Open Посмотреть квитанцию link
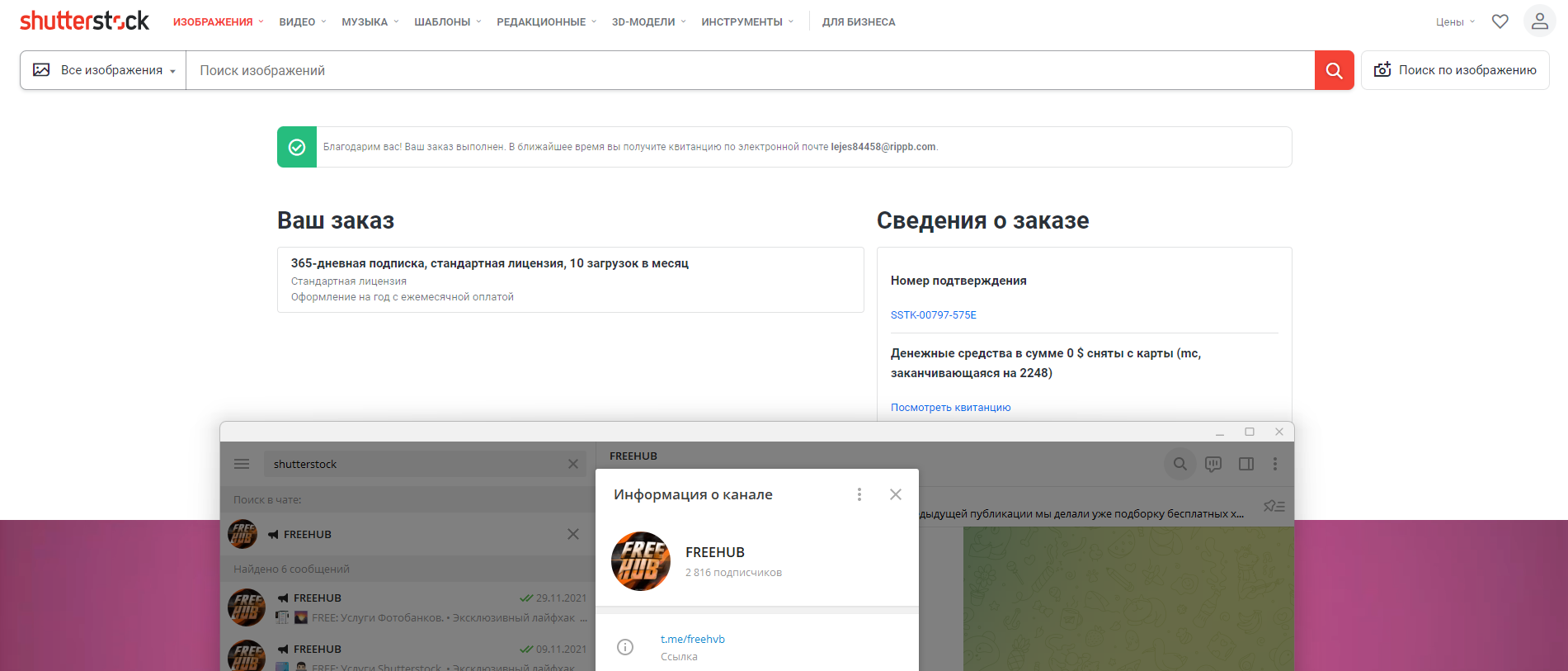This screenshot has width=1568, height=671. pos(950,408)
